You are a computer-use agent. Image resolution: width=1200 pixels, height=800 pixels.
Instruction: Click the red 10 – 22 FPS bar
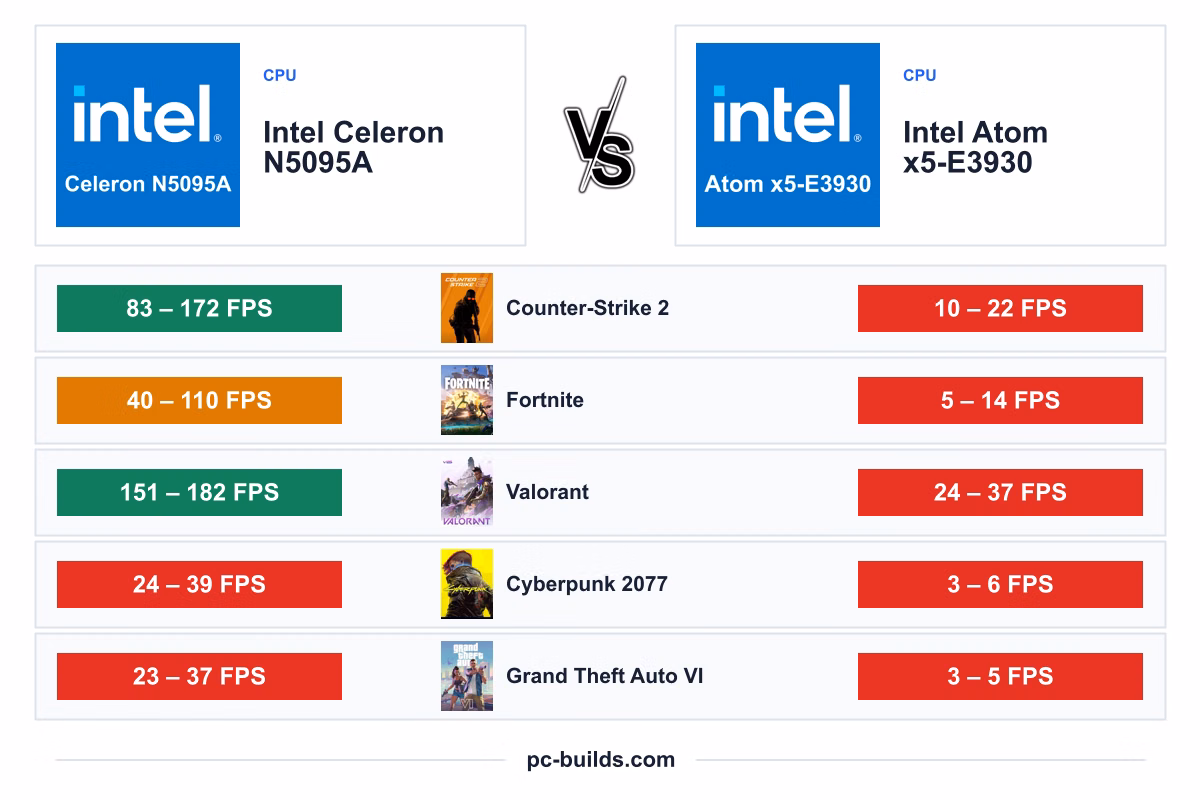(x=1000, y=308)
